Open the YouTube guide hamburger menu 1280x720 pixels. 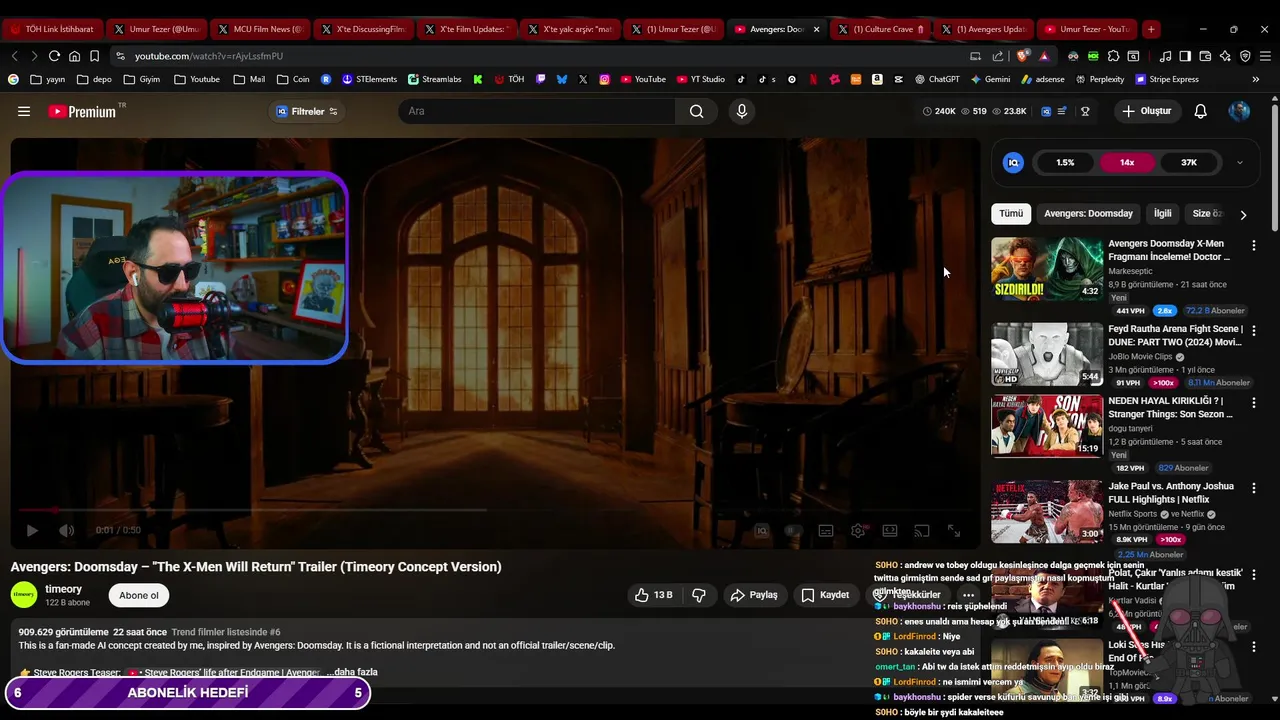[24, 111]
